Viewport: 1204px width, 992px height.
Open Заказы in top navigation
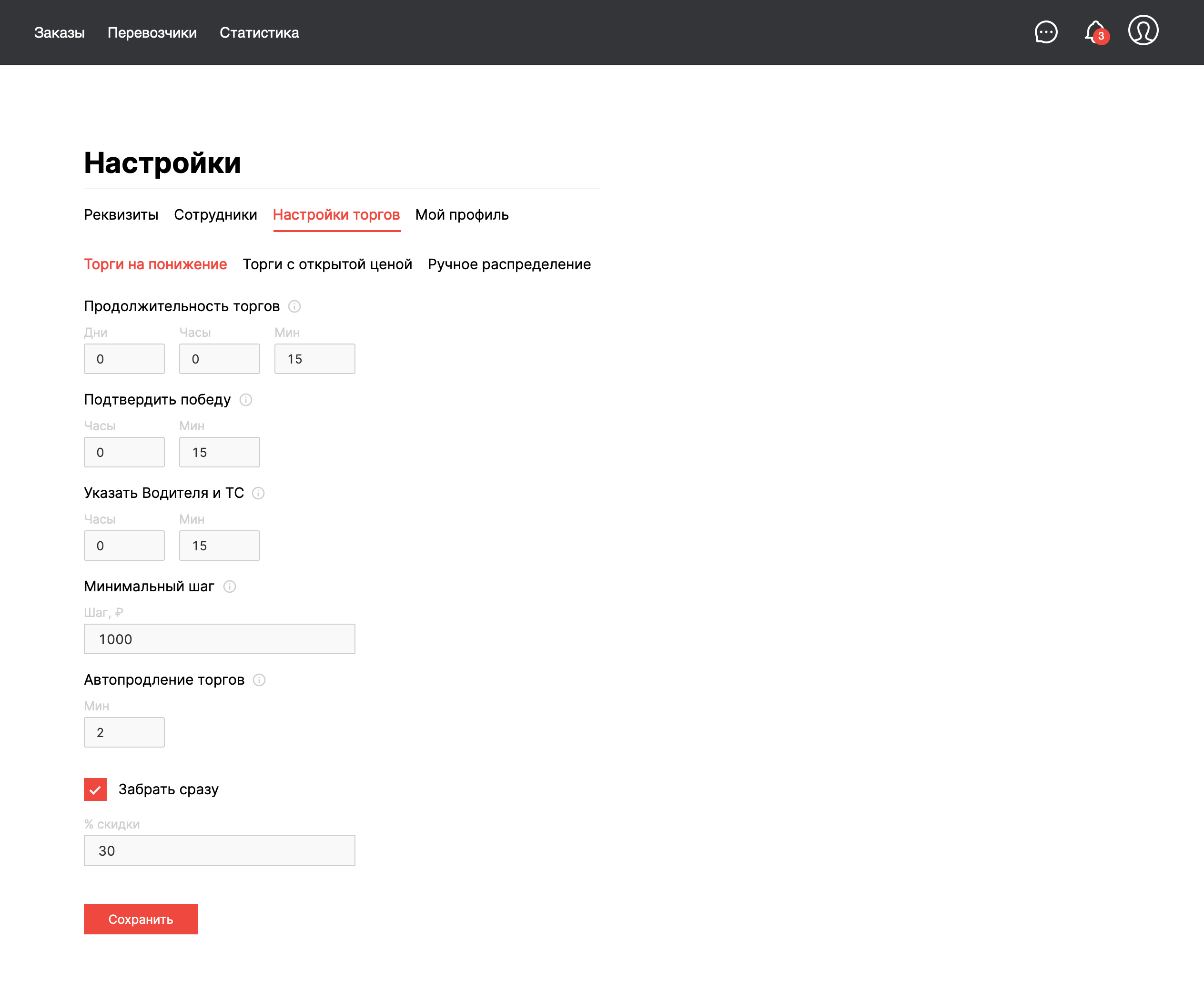pos(60,32)
